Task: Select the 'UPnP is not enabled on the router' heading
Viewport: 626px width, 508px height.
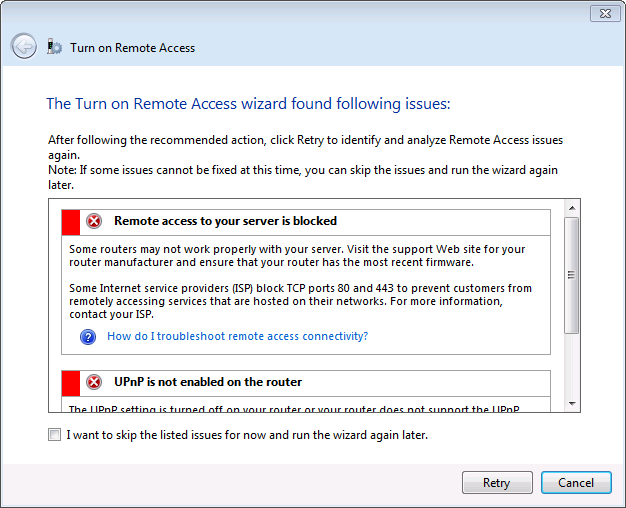Action: click(208, 382)
